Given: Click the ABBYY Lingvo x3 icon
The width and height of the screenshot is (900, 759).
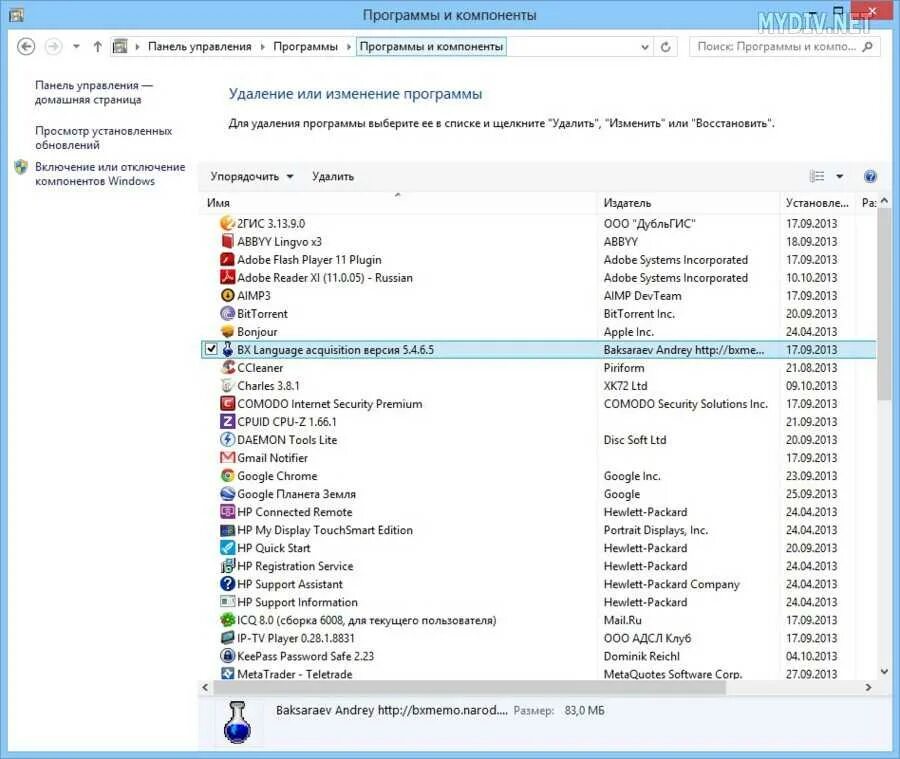Looking at the screenshot, I should pos(228,241).
